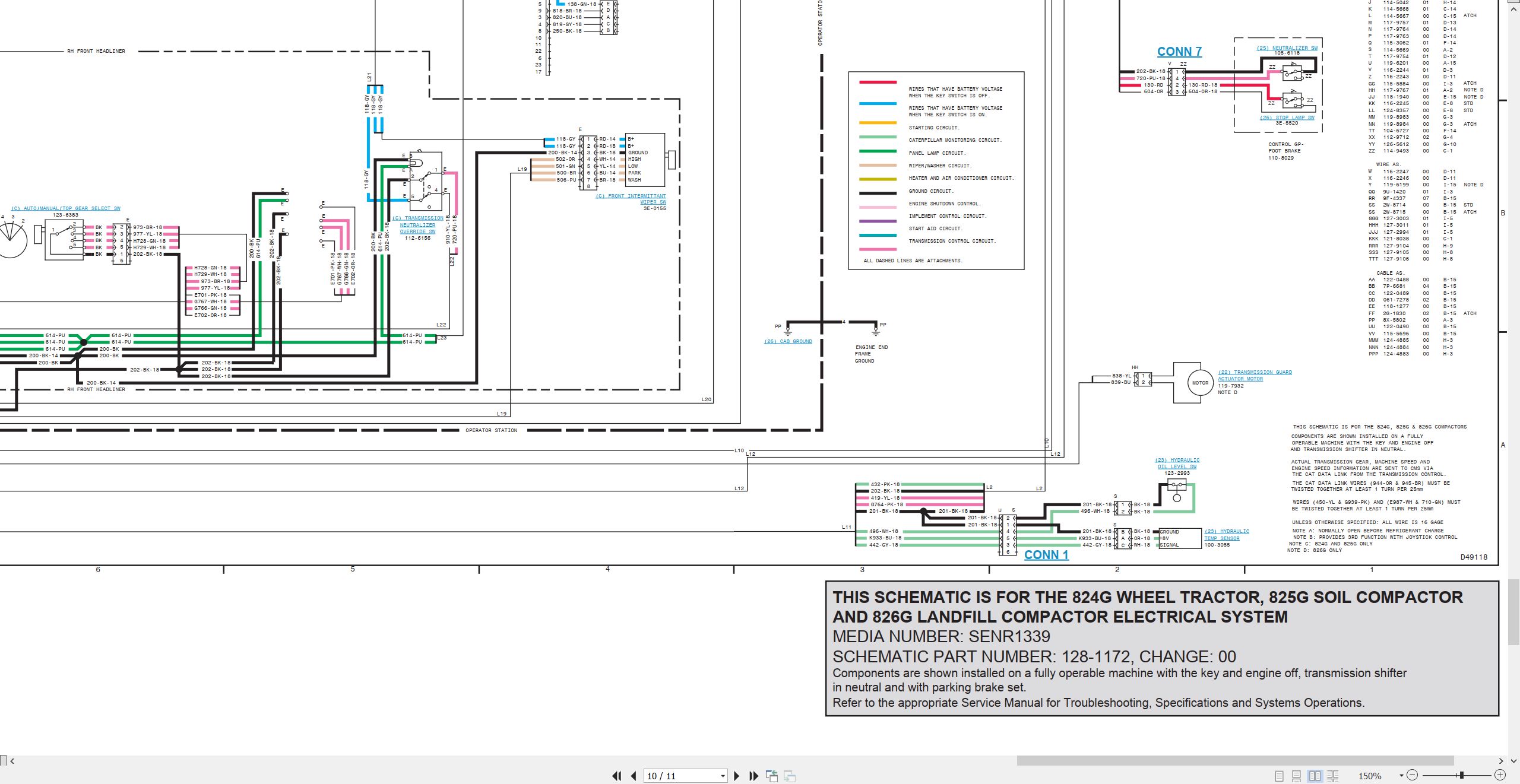Open the Hydraulic Temp Sensor link
The height and width of the screenshot is (784, 1520).
click(1227, 535)
